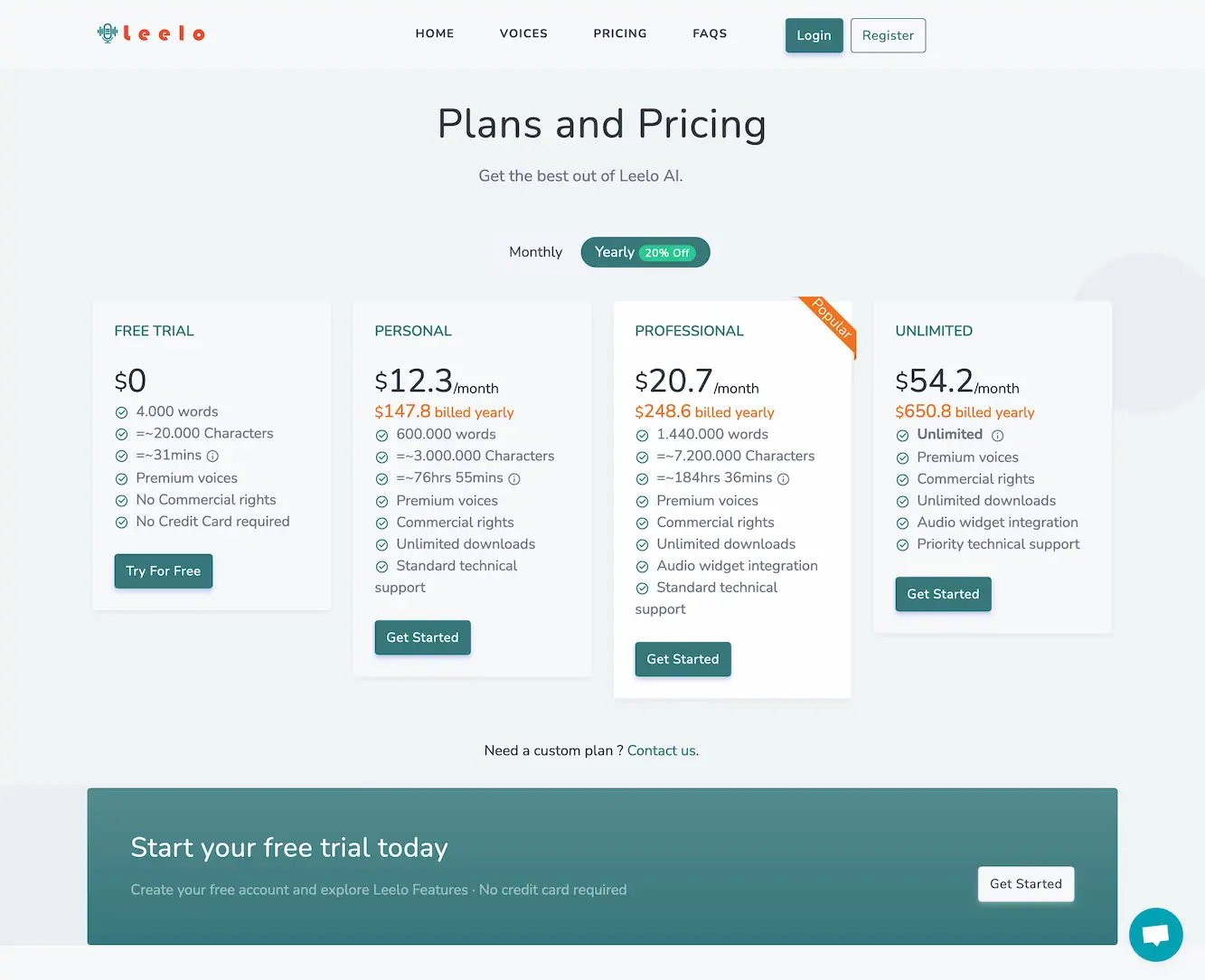
Task: Click the info icon beside =~184hrs 36mins
Action: (x=783, y=478)
